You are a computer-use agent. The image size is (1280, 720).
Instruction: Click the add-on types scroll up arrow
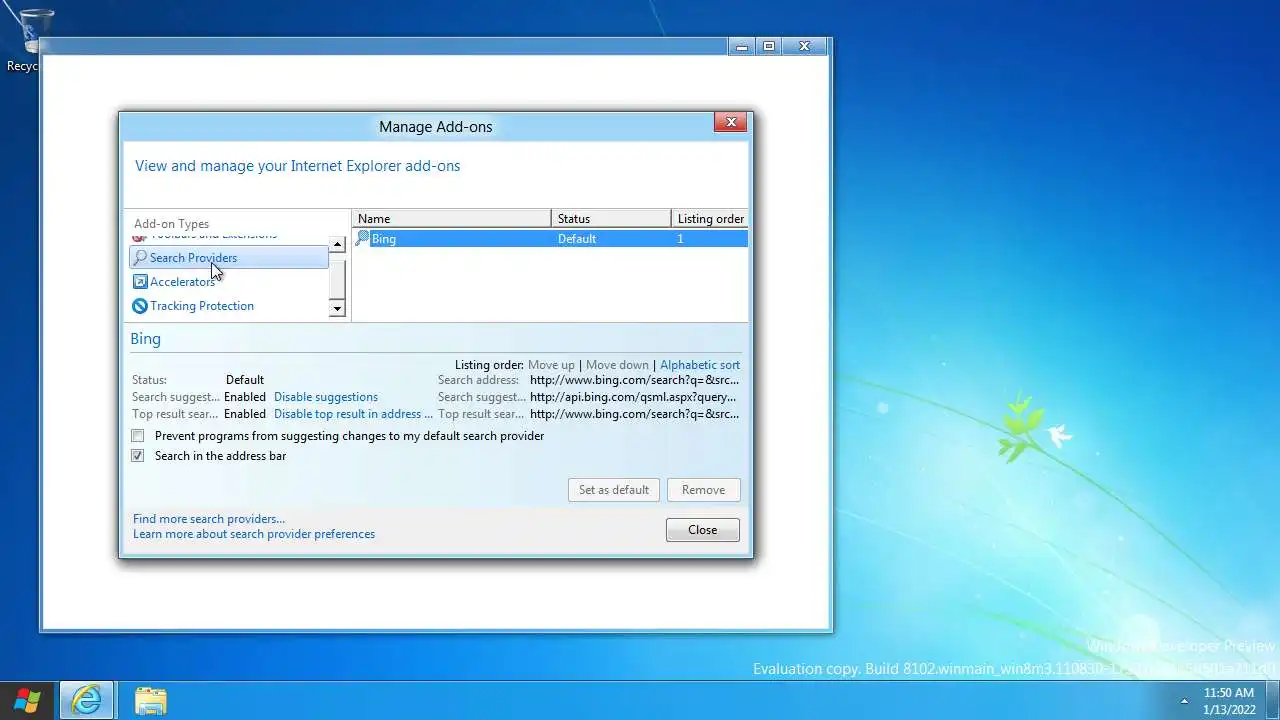337,244
